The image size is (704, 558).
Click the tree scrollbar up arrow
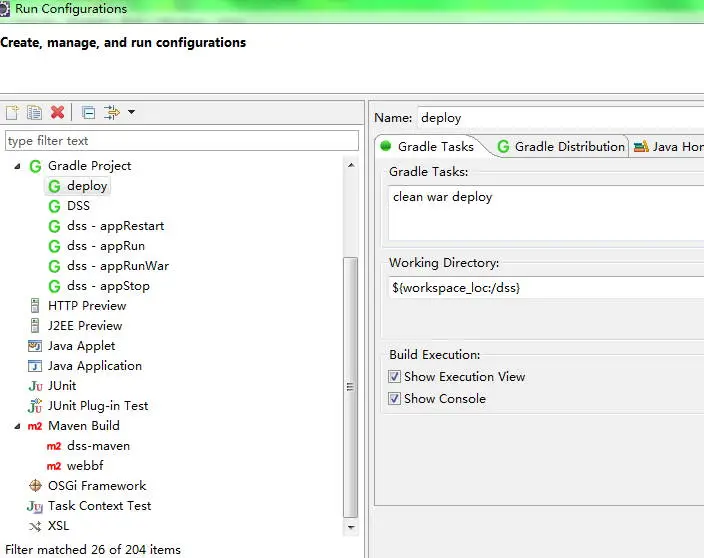351,165
